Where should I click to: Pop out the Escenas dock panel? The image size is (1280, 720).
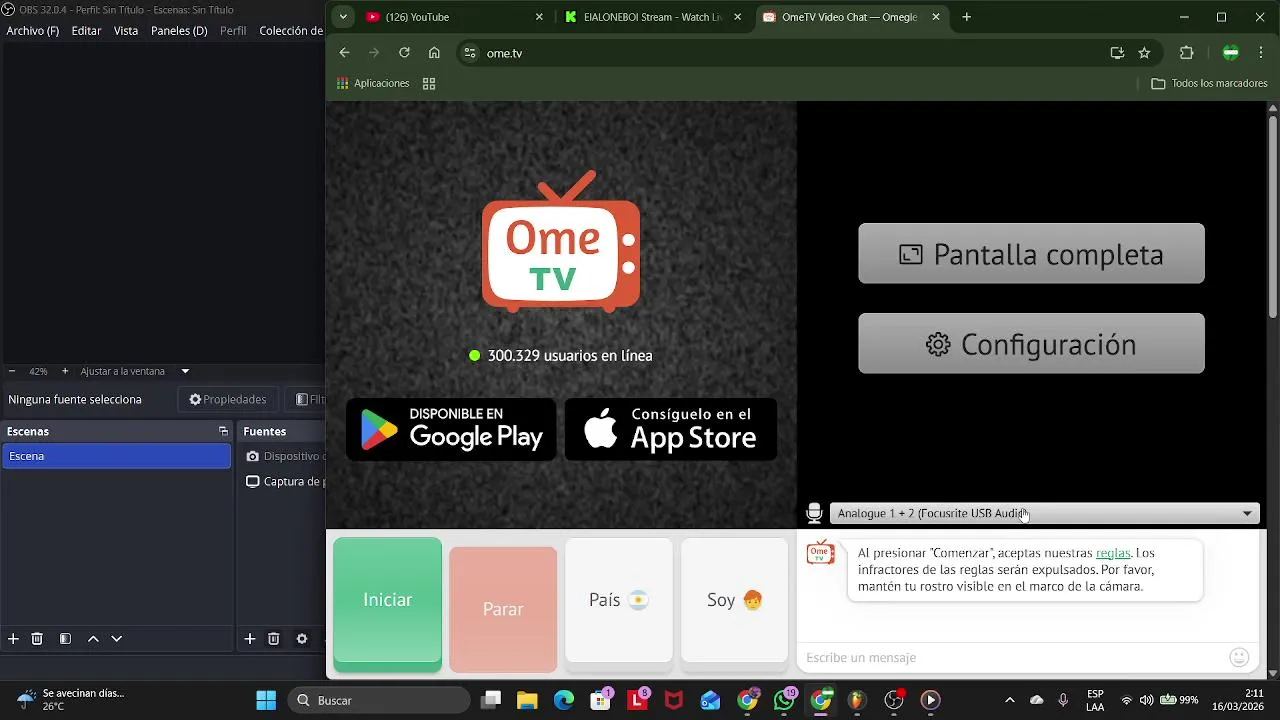point(223,431)
